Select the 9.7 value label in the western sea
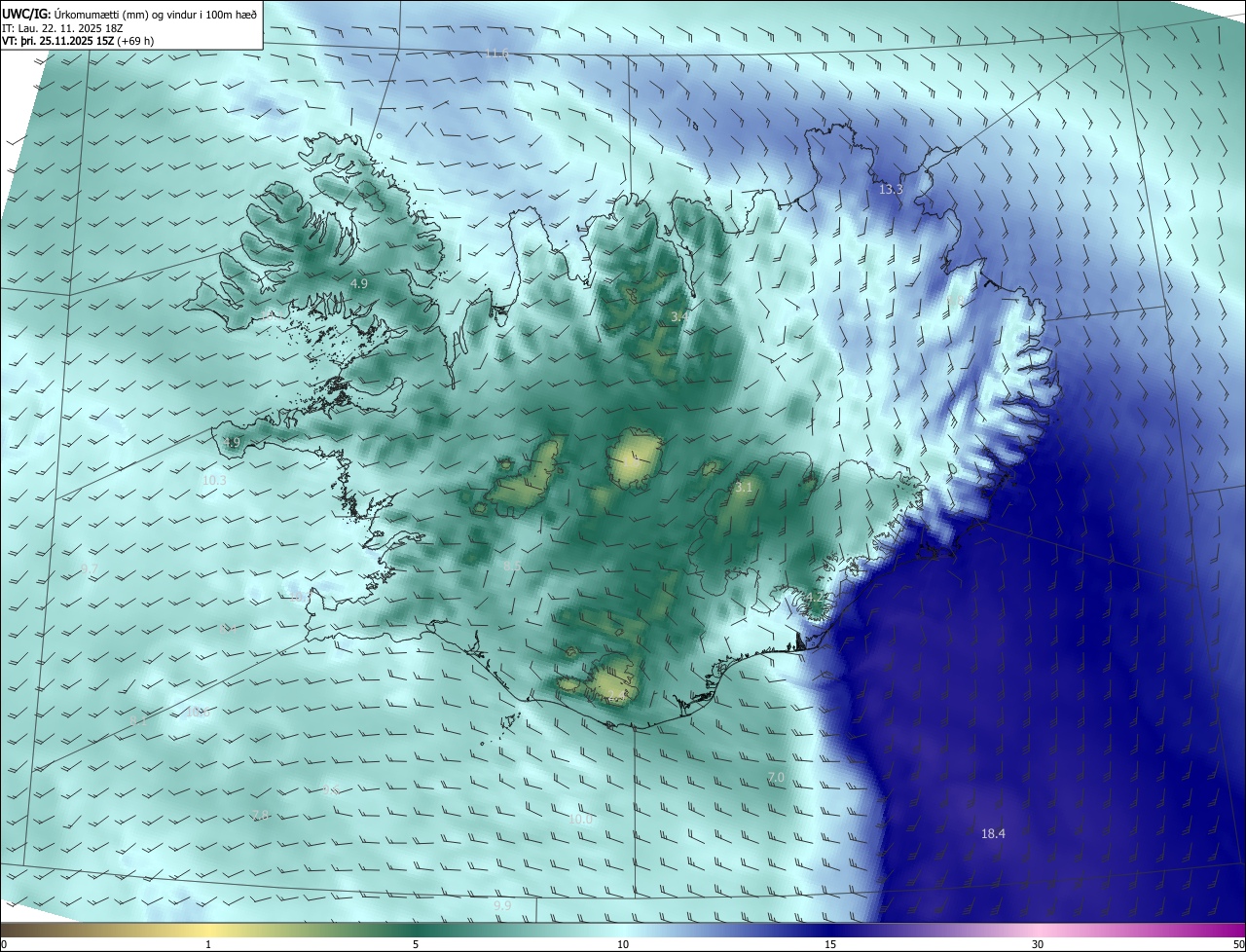The height and width of the screenshot is (952, 1246). point(90,568)
